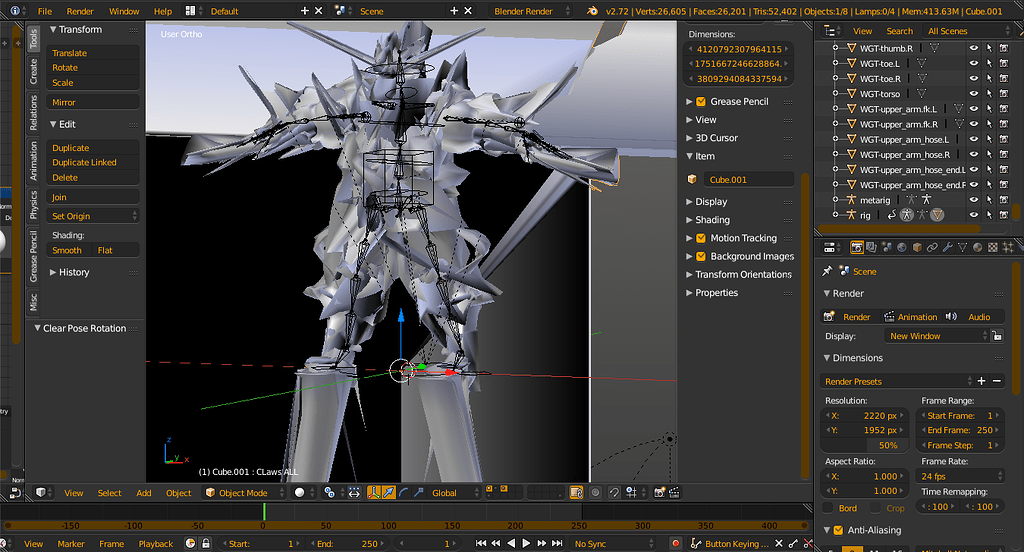This screenshot has width=1024, height=552.
Task: Click the Mirror button
Action: [93, 102]
